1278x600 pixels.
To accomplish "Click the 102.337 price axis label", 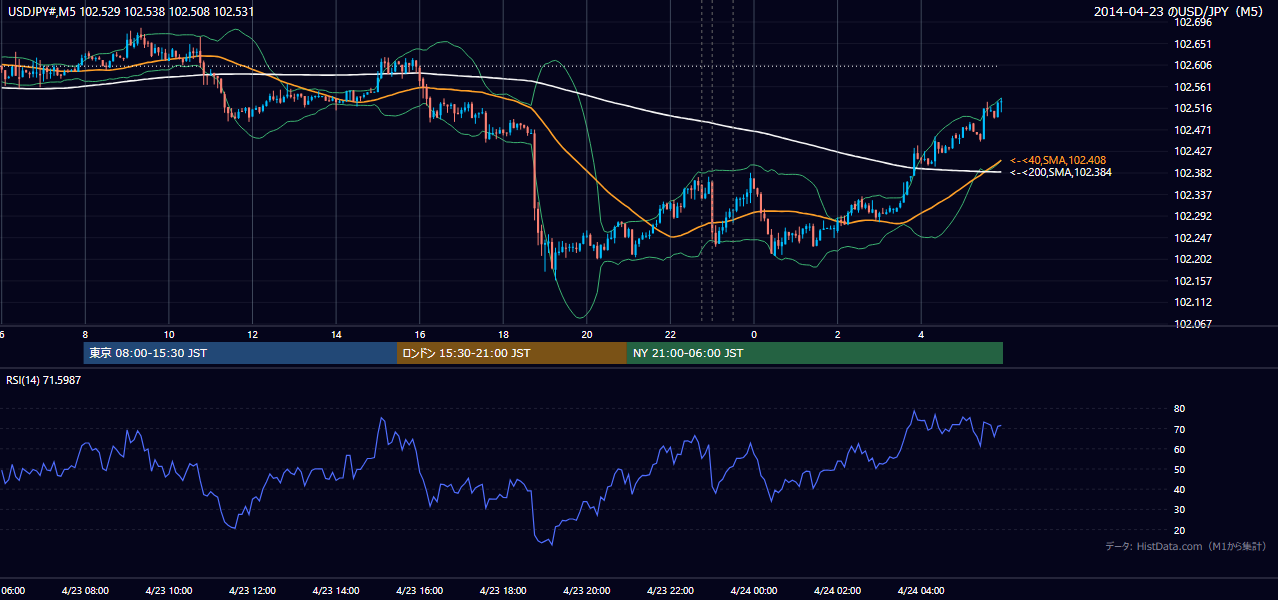I will coord(1192,194).
